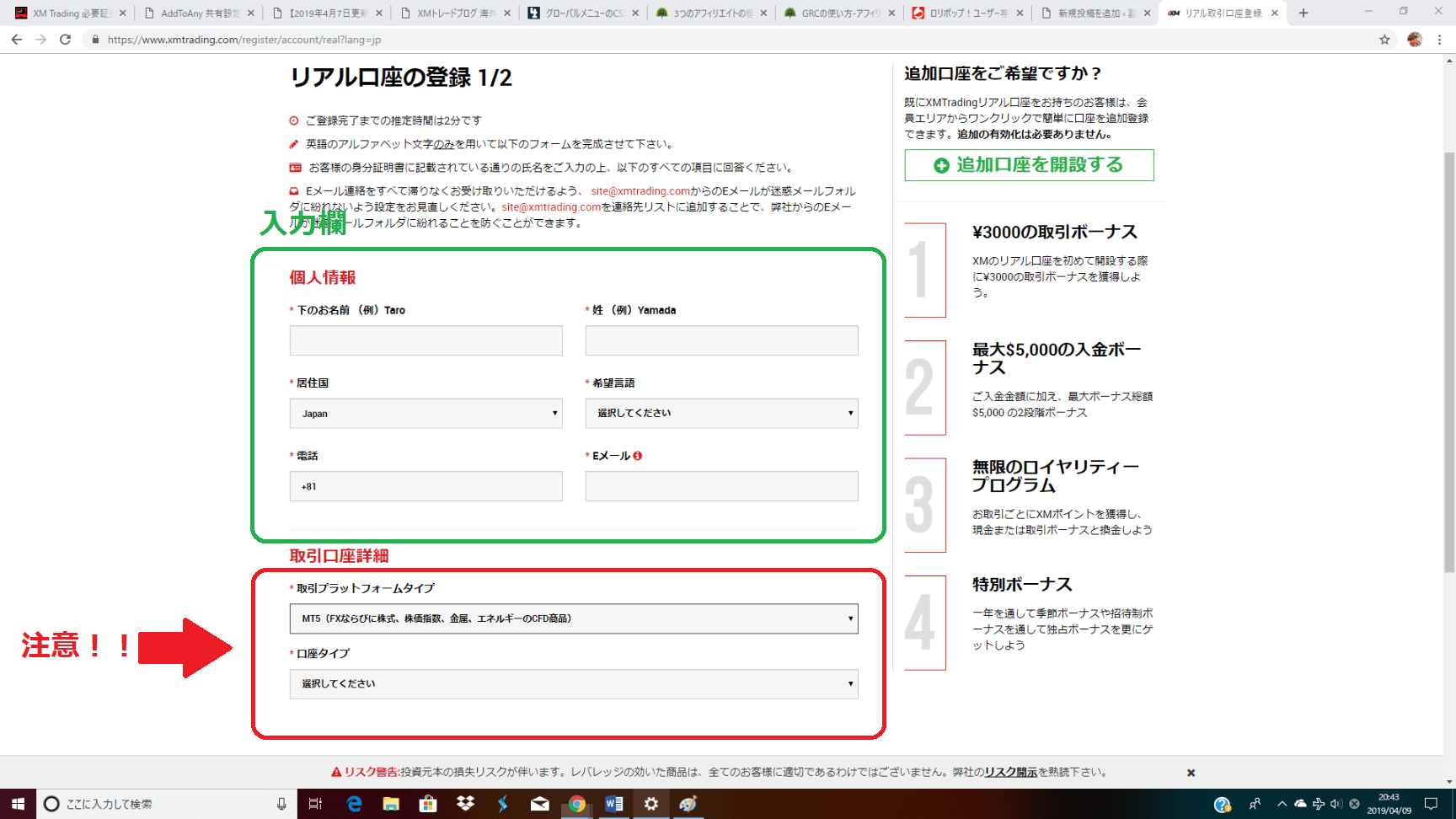The image size is (1456, 819).
Task: Click the 電話 phone field with +81
Action: 426,486
